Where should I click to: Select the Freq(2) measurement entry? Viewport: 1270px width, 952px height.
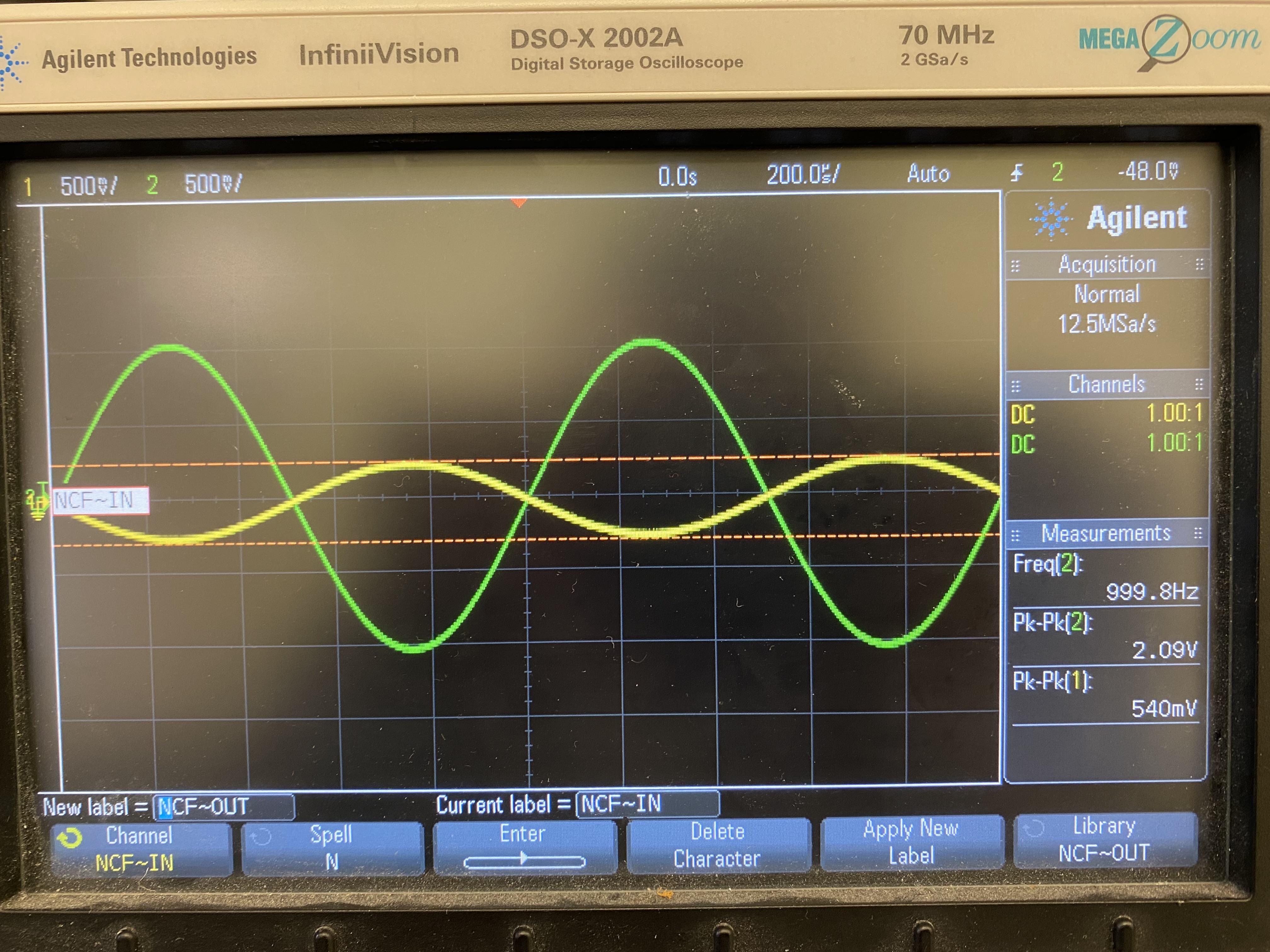[1106, 578]
